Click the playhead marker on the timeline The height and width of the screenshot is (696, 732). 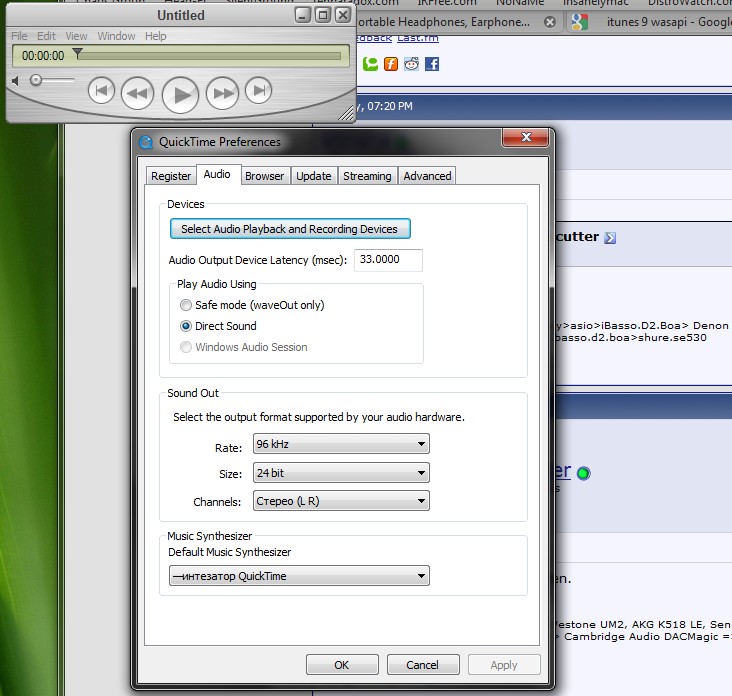coord(77,53)
